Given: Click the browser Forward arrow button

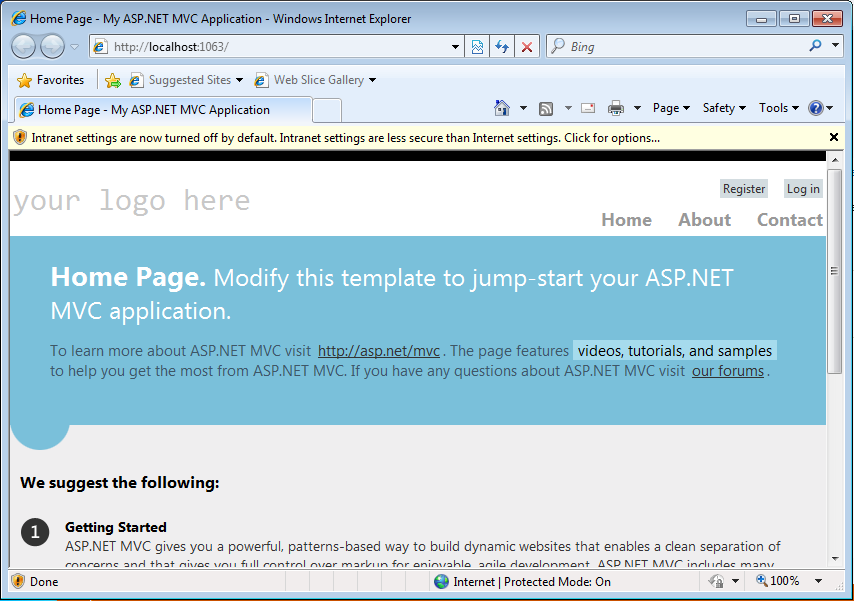Looking at the screenshot, I should coord(52,46).
